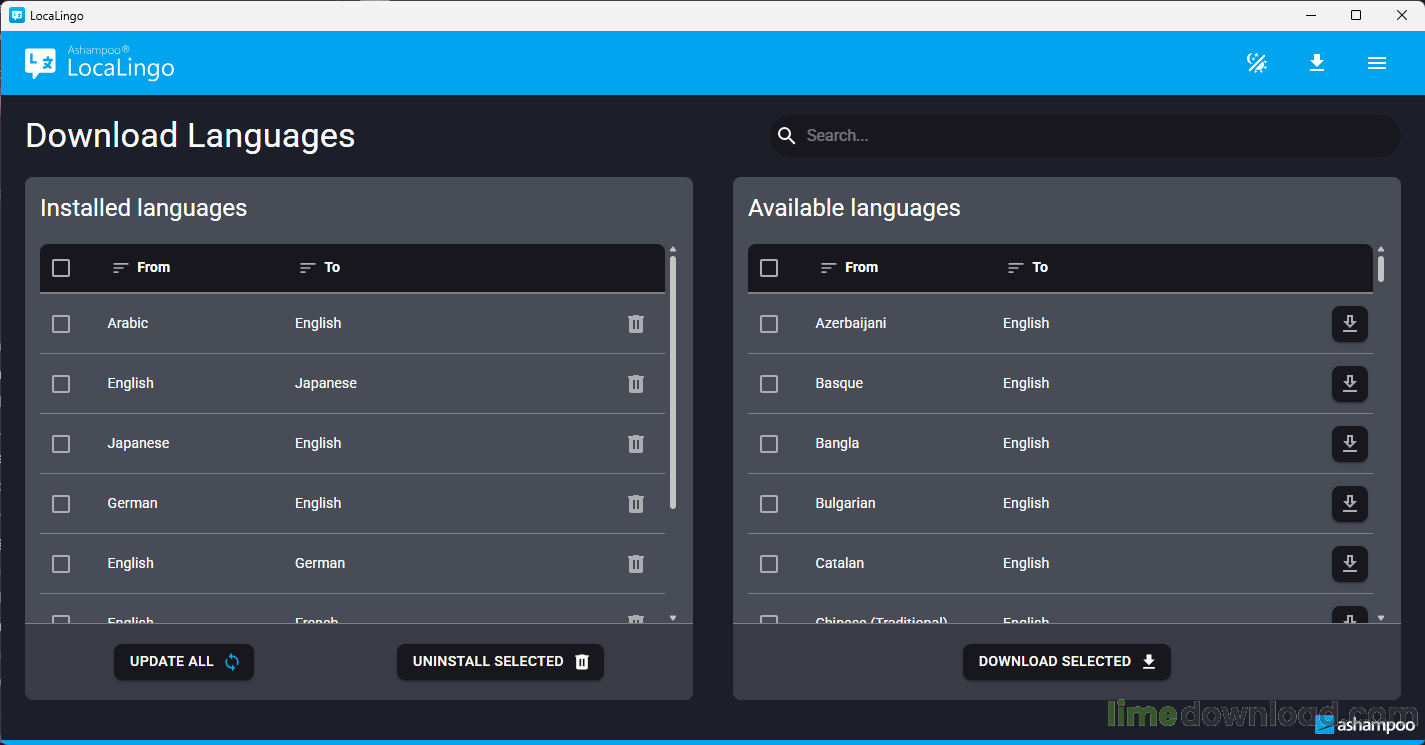The height and width of the screenshot is (745, 1425).
Task: Tick the Bulgarian to English checkbox
Action: (x=769, y=503)
